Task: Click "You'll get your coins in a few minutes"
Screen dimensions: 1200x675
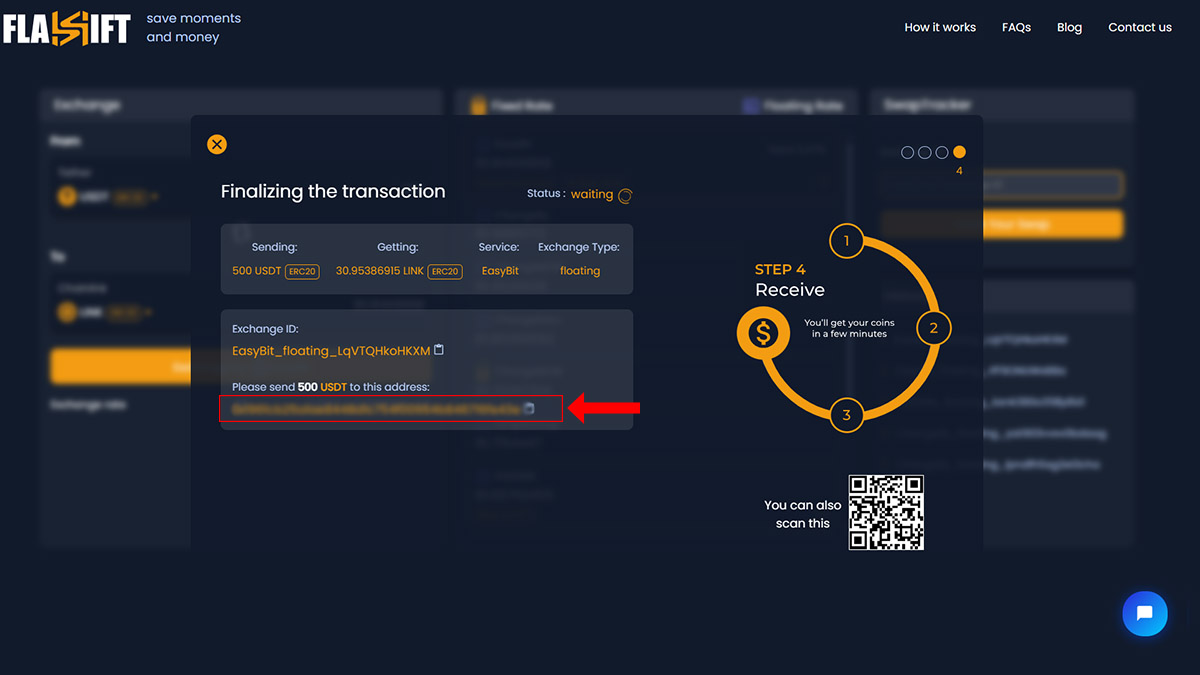Action: tap(849, 328)
